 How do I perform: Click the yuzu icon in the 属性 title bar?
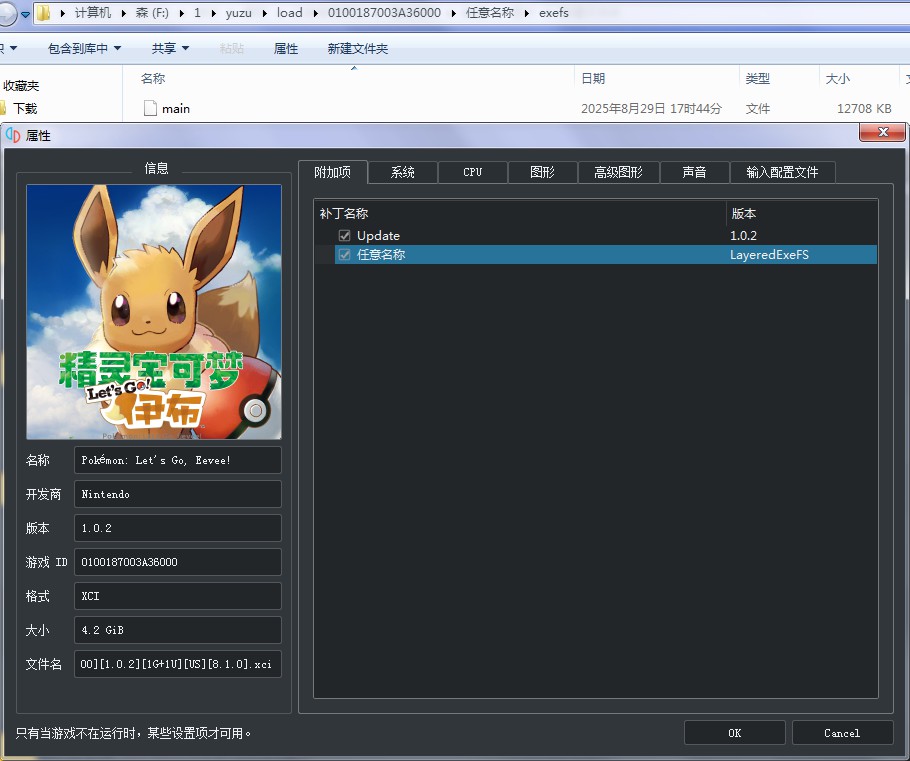(x=12, y=135)
